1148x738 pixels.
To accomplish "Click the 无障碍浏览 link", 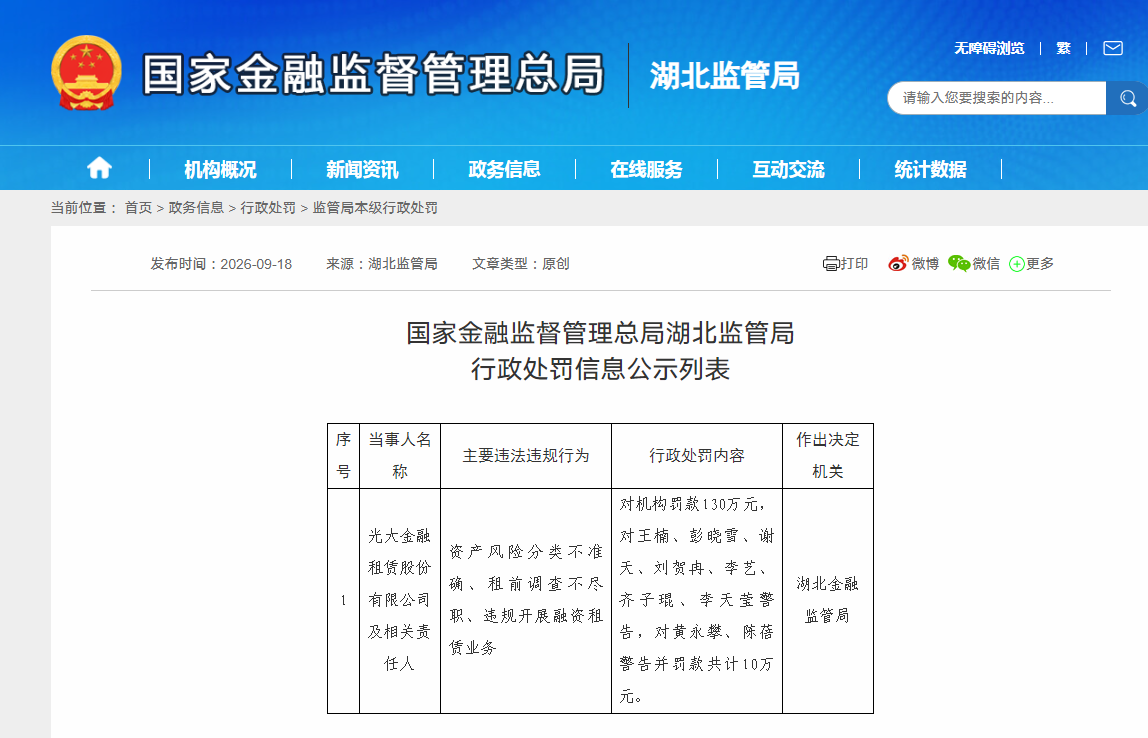I will pos(989,48).
